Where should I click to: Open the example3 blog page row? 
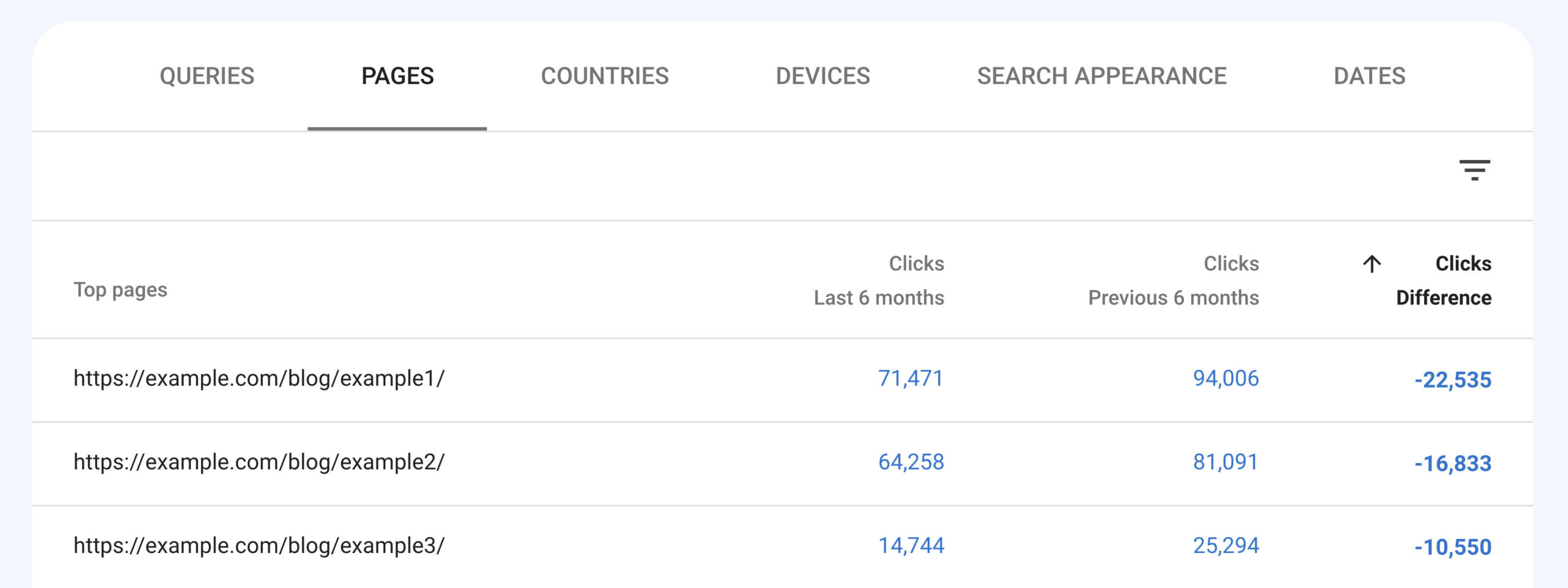point(259,545)
